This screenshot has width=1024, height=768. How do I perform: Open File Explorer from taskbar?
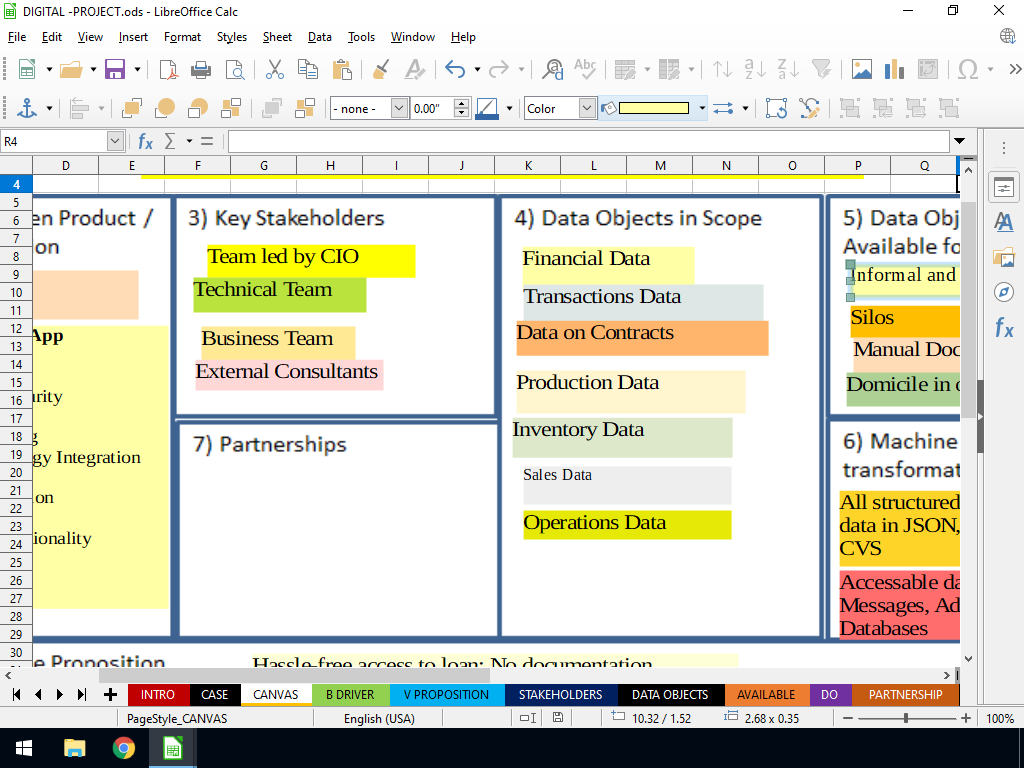74,748
